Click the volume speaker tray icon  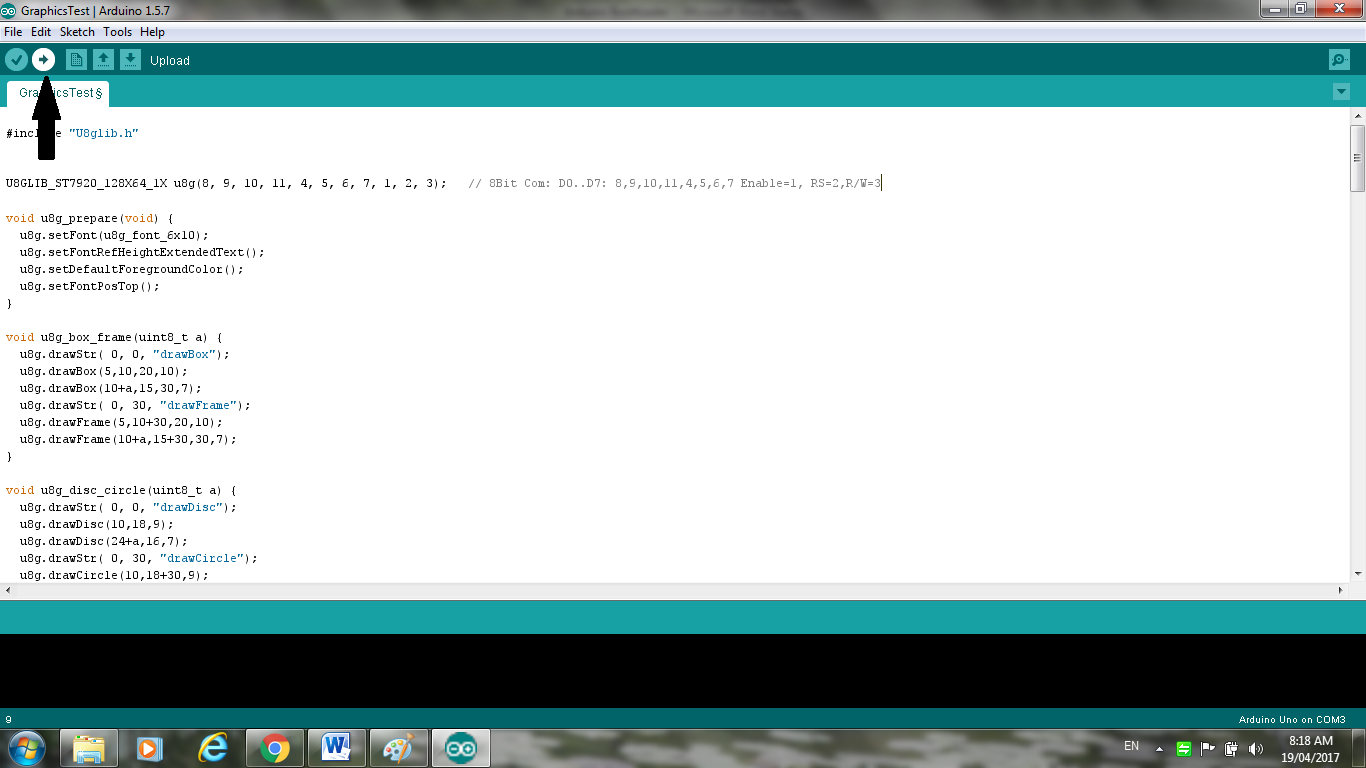[1256, 748]
